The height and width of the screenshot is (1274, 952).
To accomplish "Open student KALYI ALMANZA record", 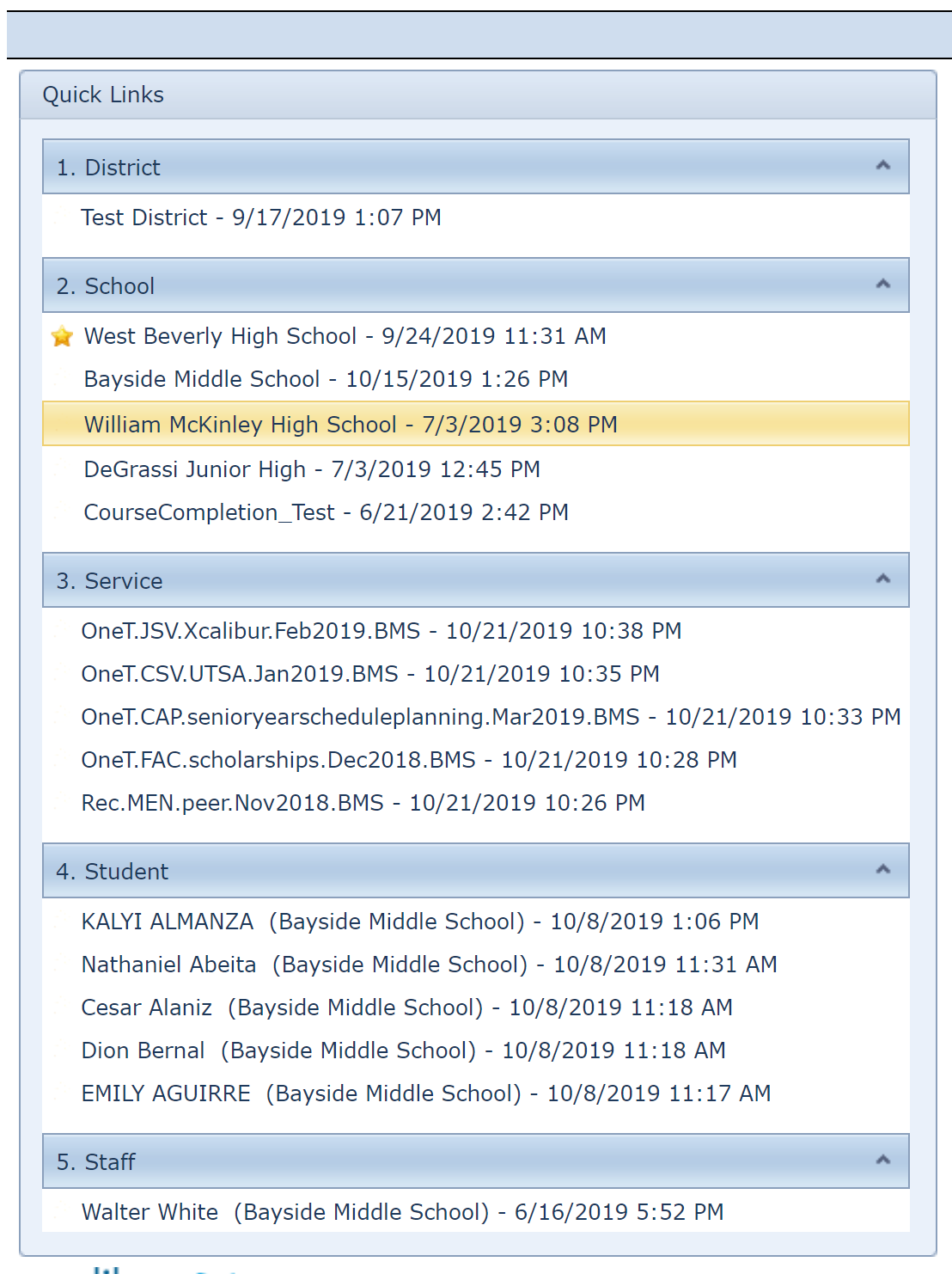I will [420, 922].
